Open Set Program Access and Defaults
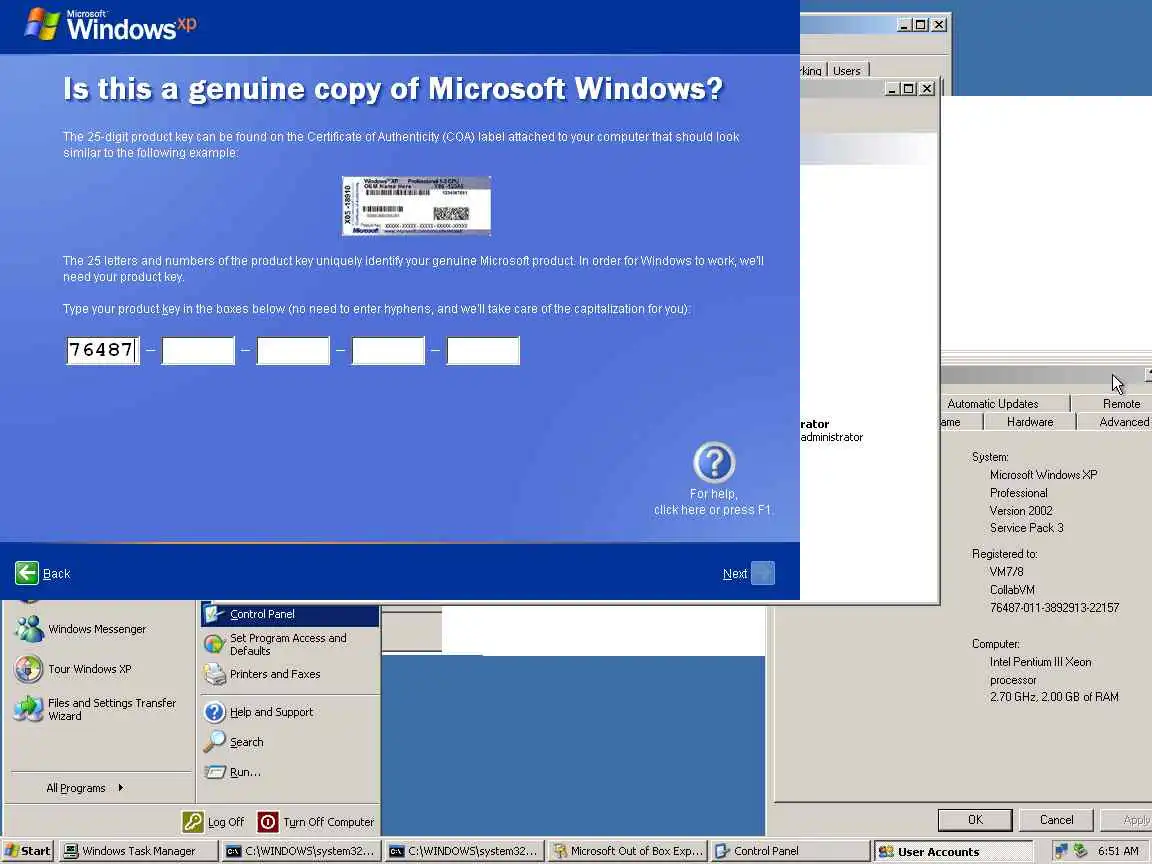This screenshot has width=1152, height=864. click(x=290, y=644)
